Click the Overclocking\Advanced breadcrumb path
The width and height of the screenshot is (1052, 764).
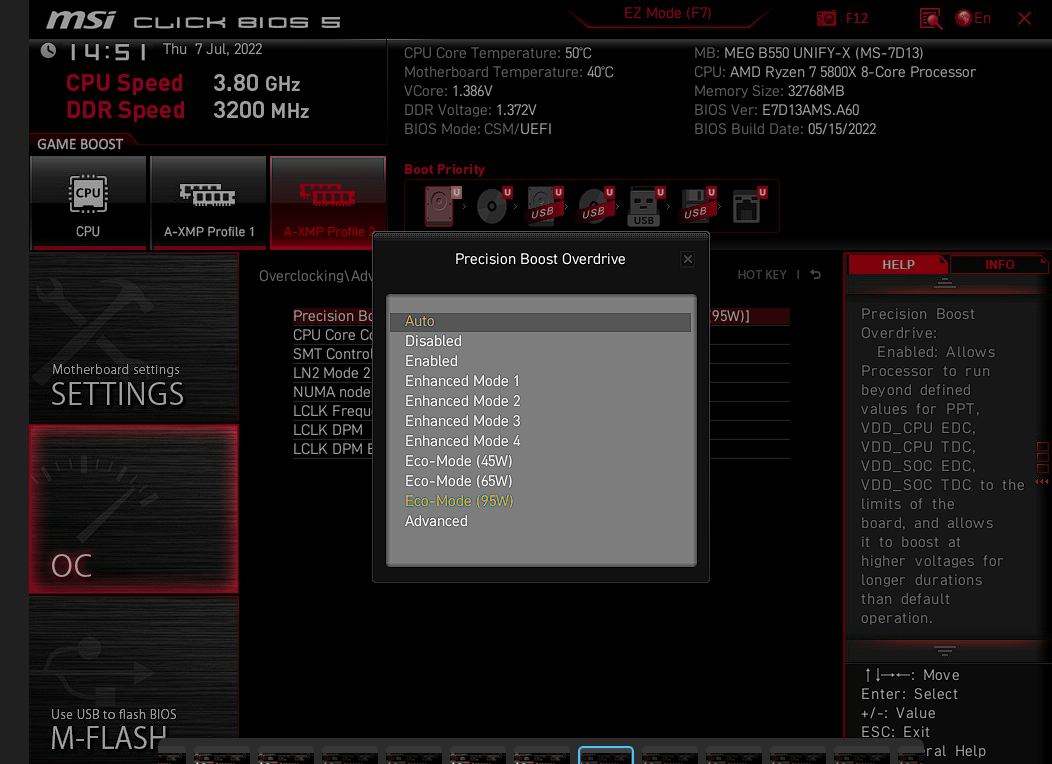(x=315, y=276)
